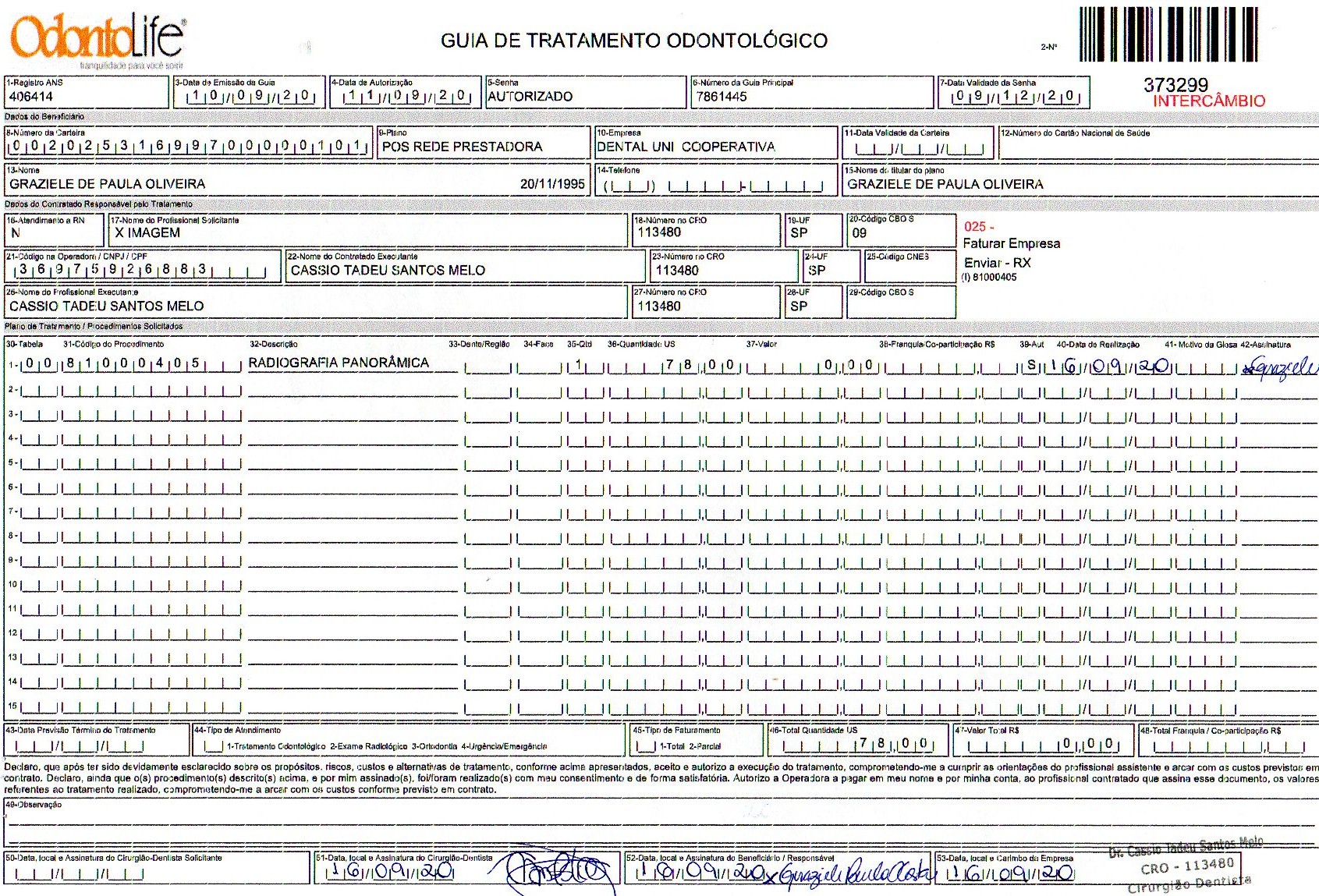Click the Código CBO S field with 09

point(901,231)
